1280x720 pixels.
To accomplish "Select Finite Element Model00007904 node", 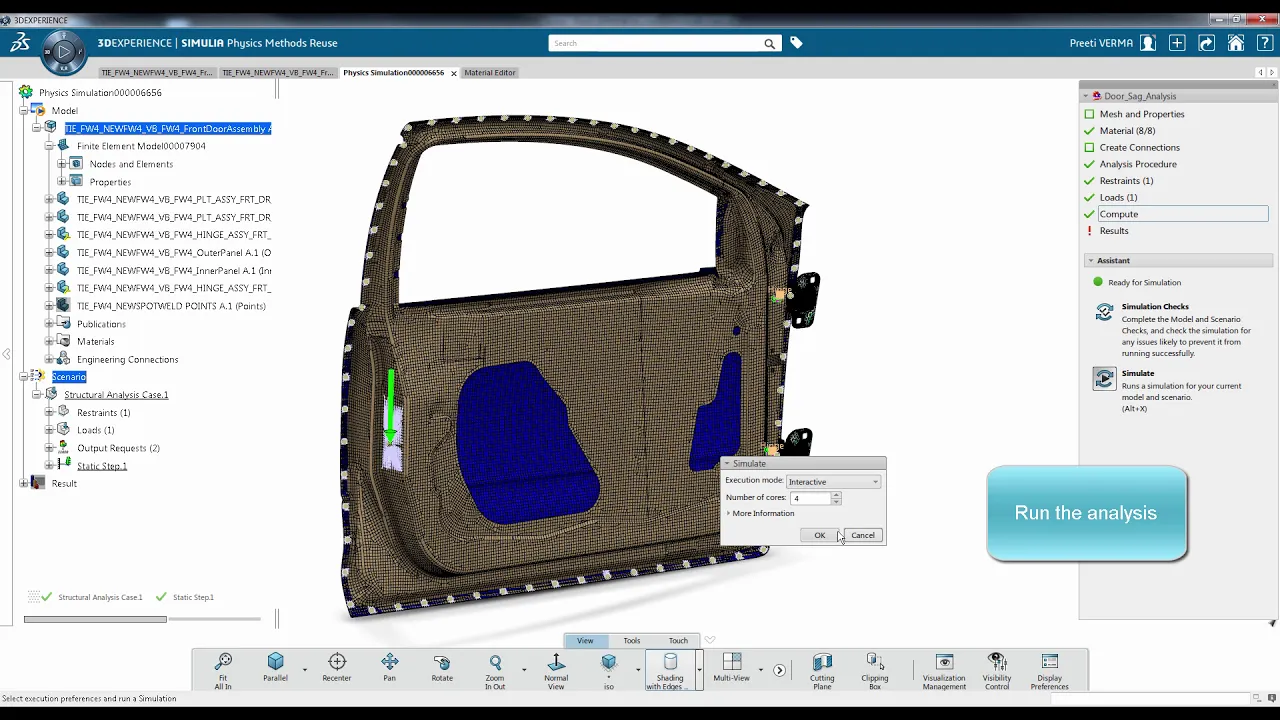I will coord(141,146).
